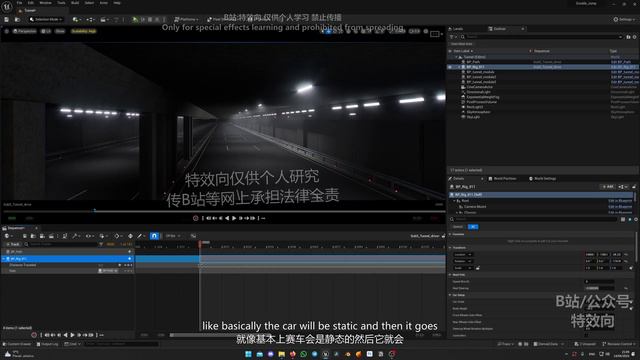Click the Unreal Engine logo icon
Screen dimensions: 640x360
[7, 7]
